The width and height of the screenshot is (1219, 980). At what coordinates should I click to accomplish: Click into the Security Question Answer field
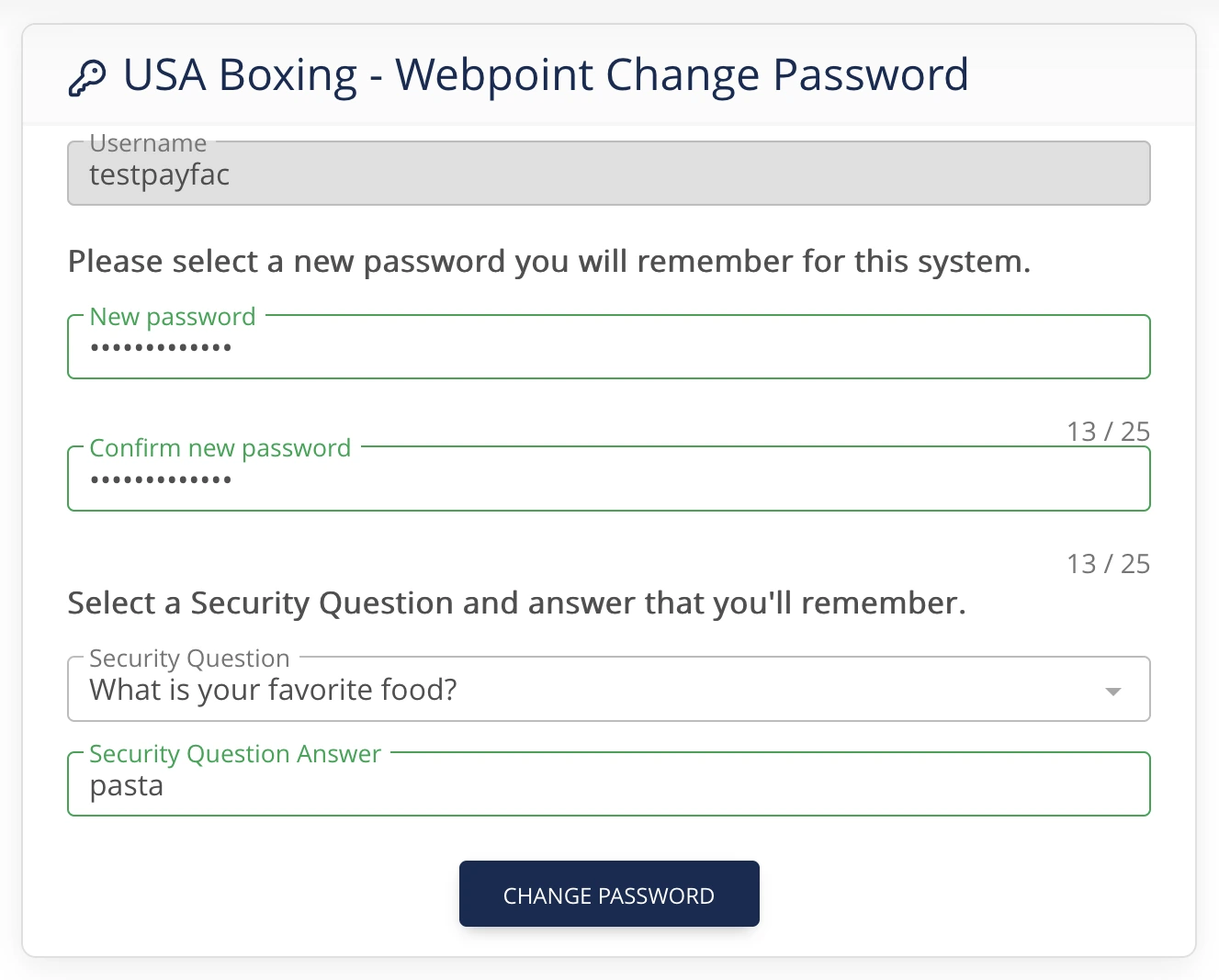coord(609,784)
